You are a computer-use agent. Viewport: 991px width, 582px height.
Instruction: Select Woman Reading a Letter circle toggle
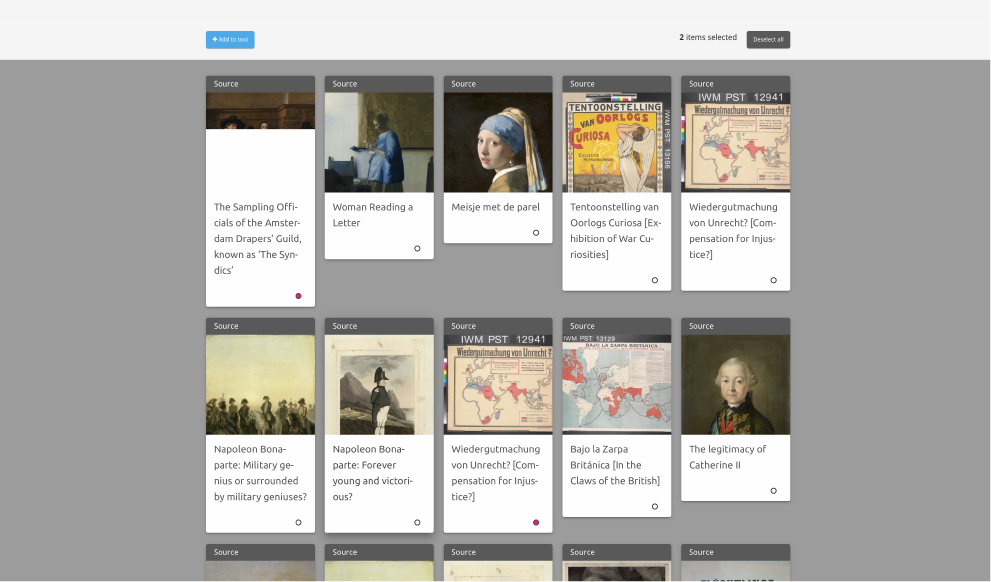(417, 248)
